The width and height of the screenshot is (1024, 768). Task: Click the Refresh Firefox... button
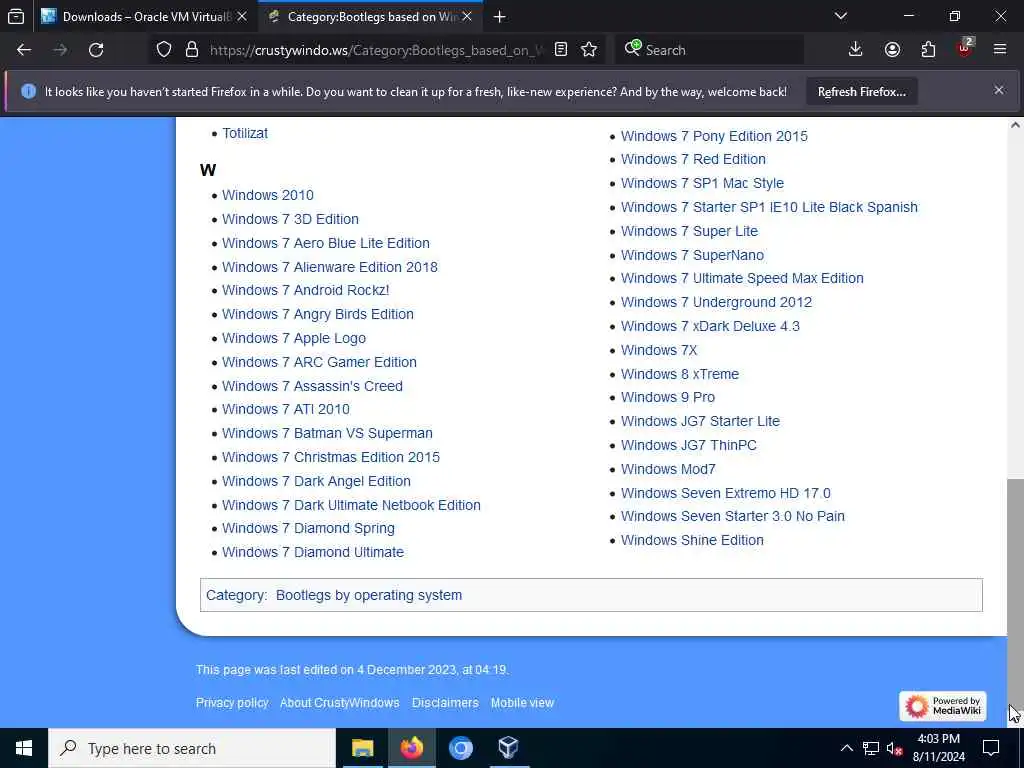862,92
